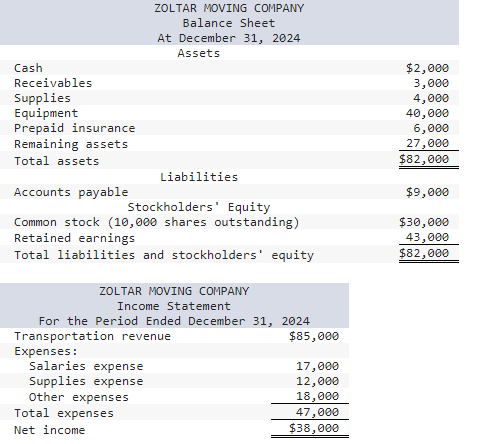Select the Total expenses 47,000 figure

pyautogui.click(x=318, y=412)
